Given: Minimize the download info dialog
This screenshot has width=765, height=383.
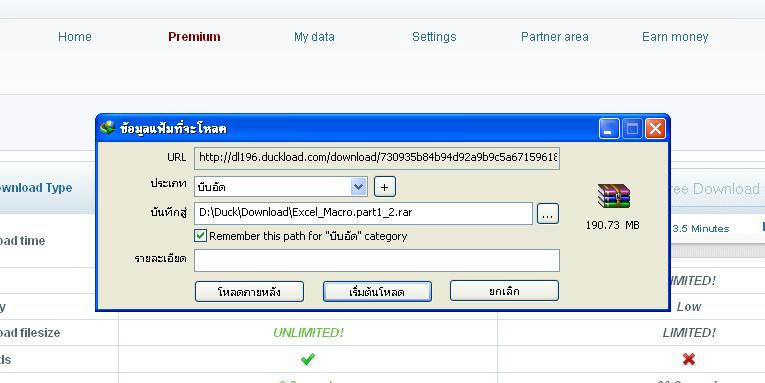Looking at the screenshot, I should [609, 129].
